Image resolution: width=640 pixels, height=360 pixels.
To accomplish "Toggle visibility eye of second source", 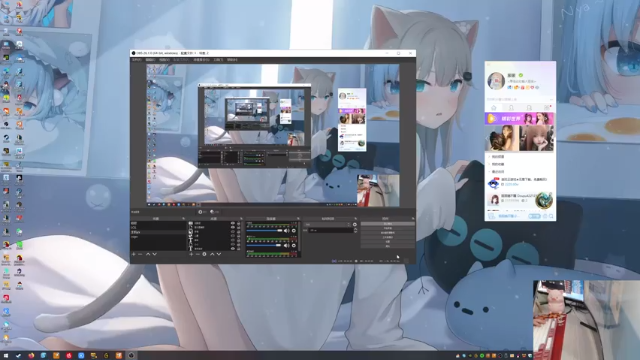I will pos(233,227).
